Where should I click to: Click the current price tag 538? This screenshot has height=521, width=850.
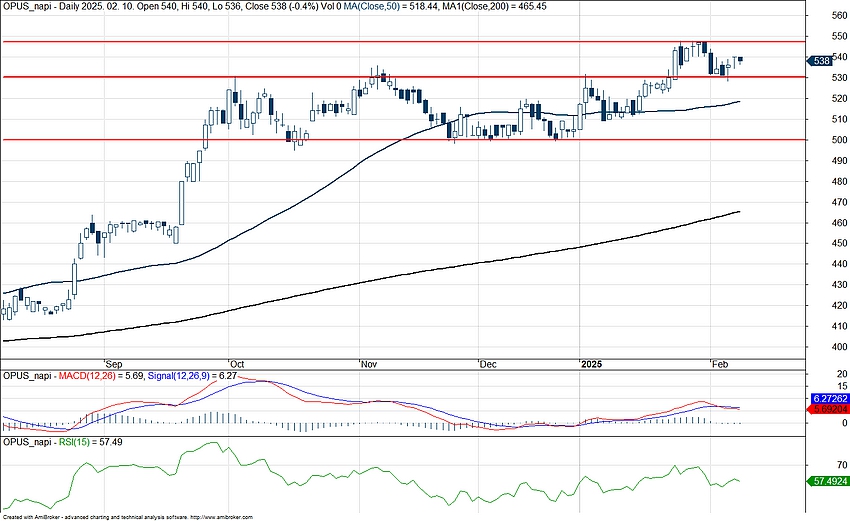(x=822, y=61)
